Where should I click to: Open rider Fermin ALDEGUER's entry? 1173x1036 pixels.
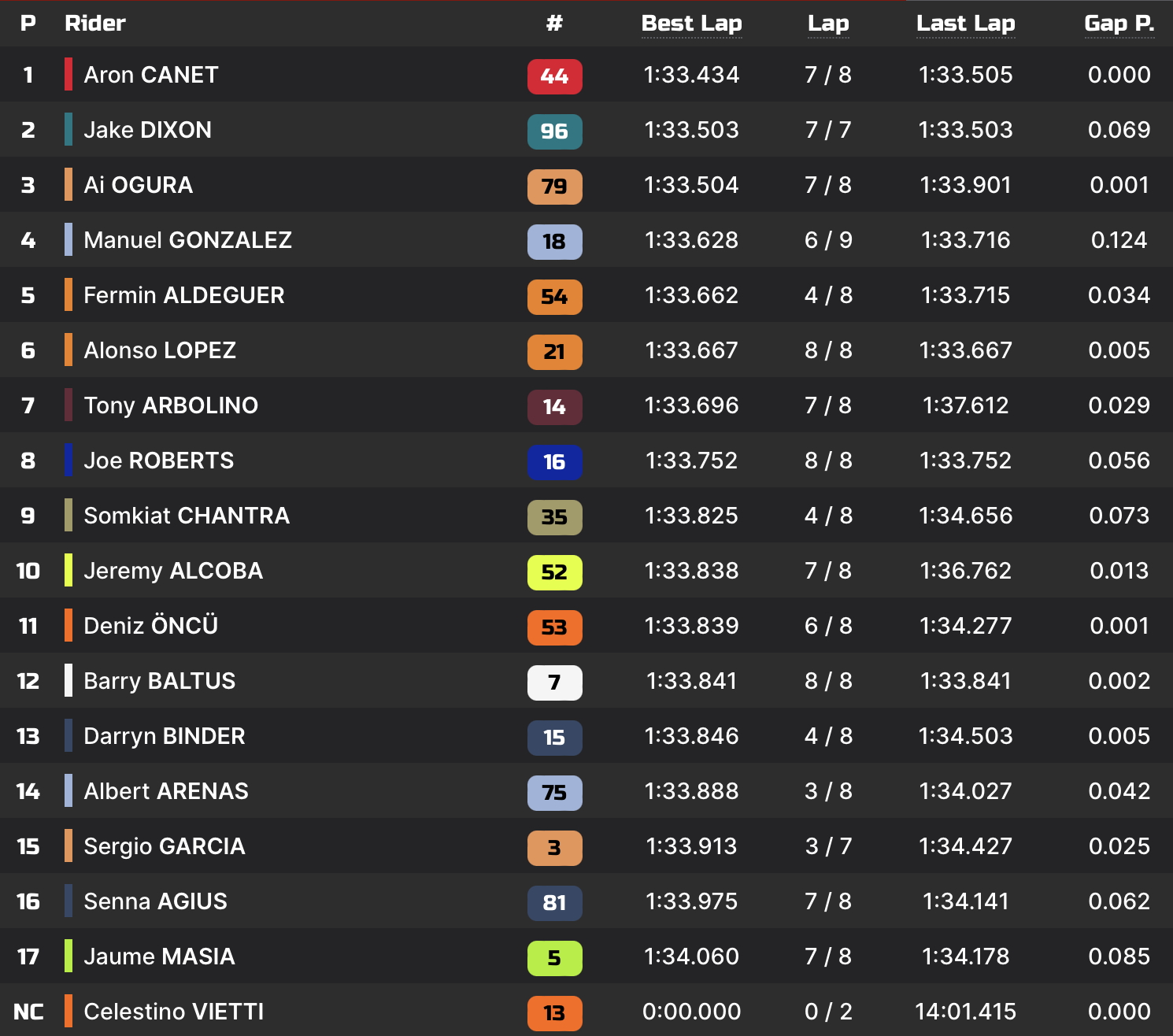[183, 295]
